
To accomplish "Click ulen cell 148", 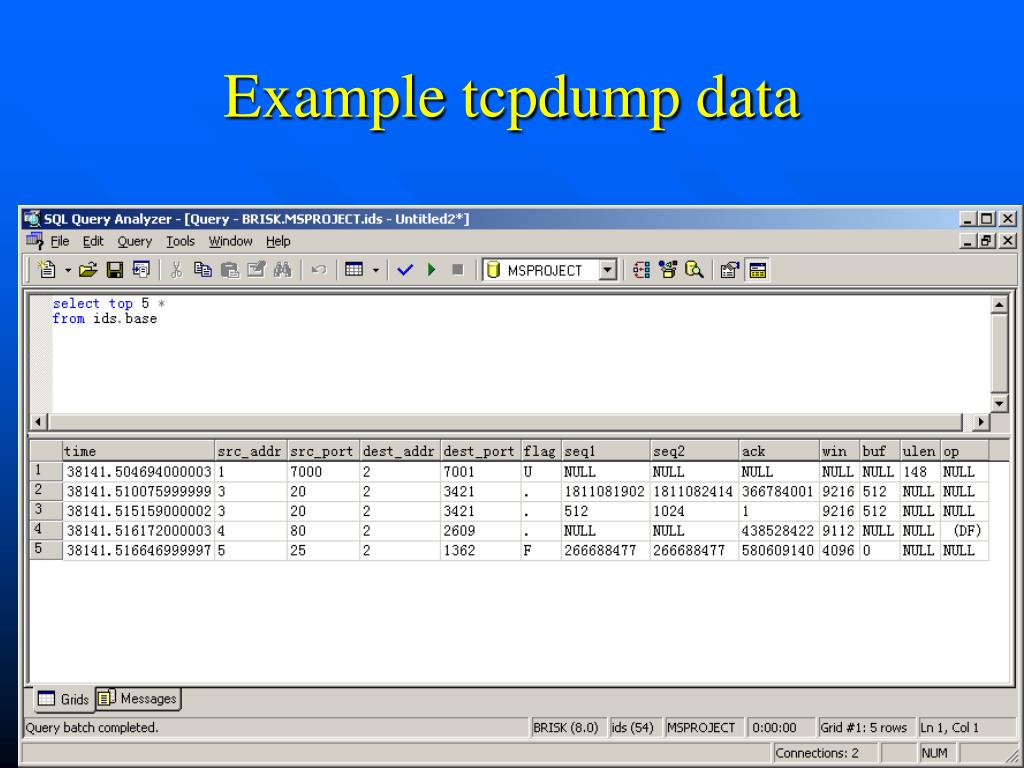I will click(920, 472).
